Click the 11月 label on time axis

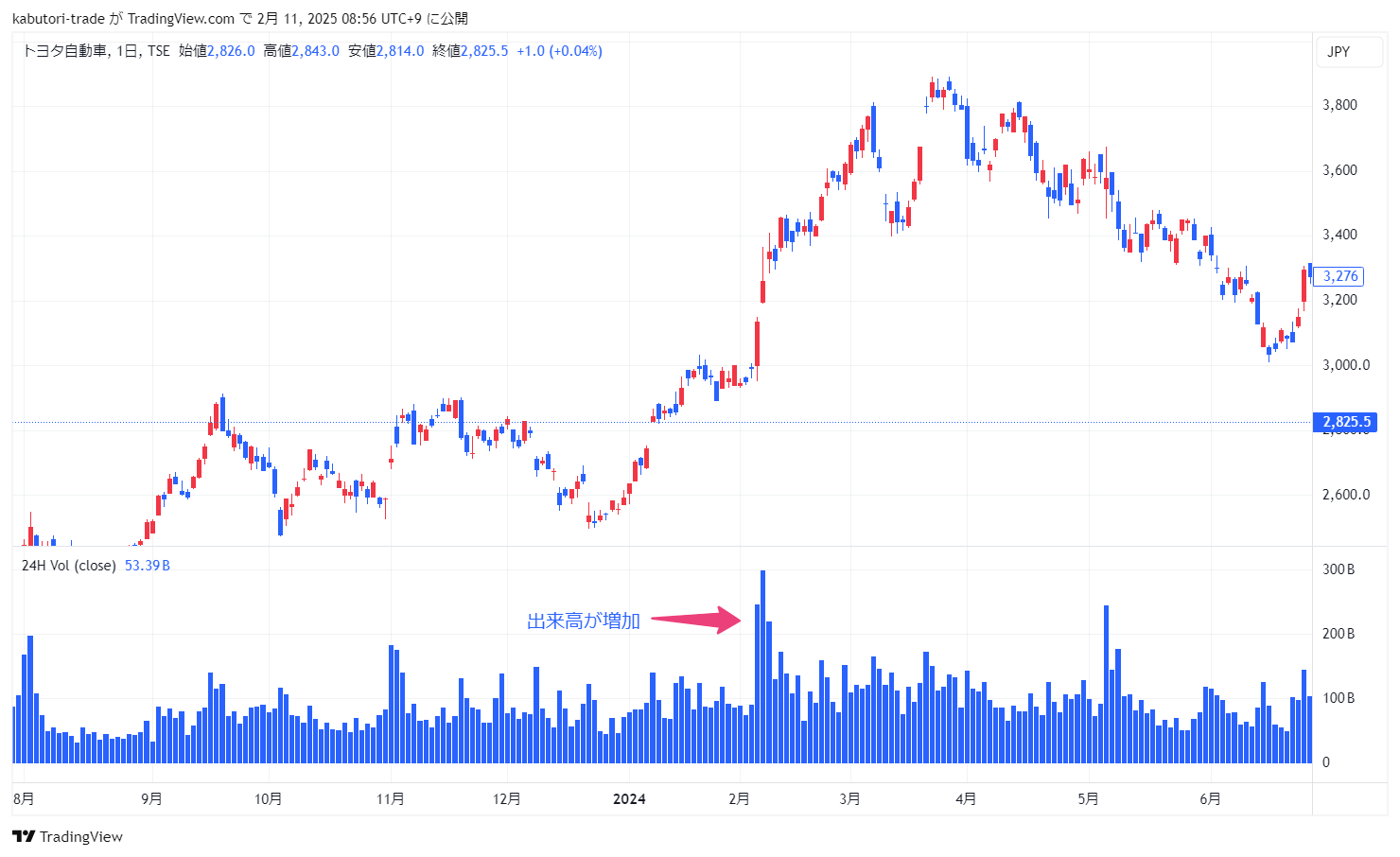pyautogui.click(x=391, y=799)
